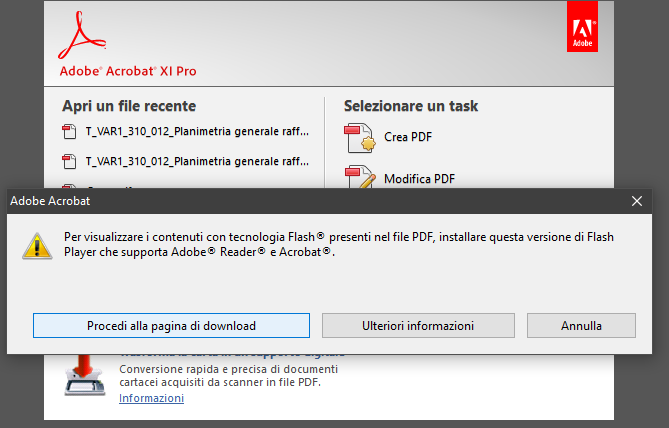Click the Crea PDF task icon

click(x=358, y=137)
